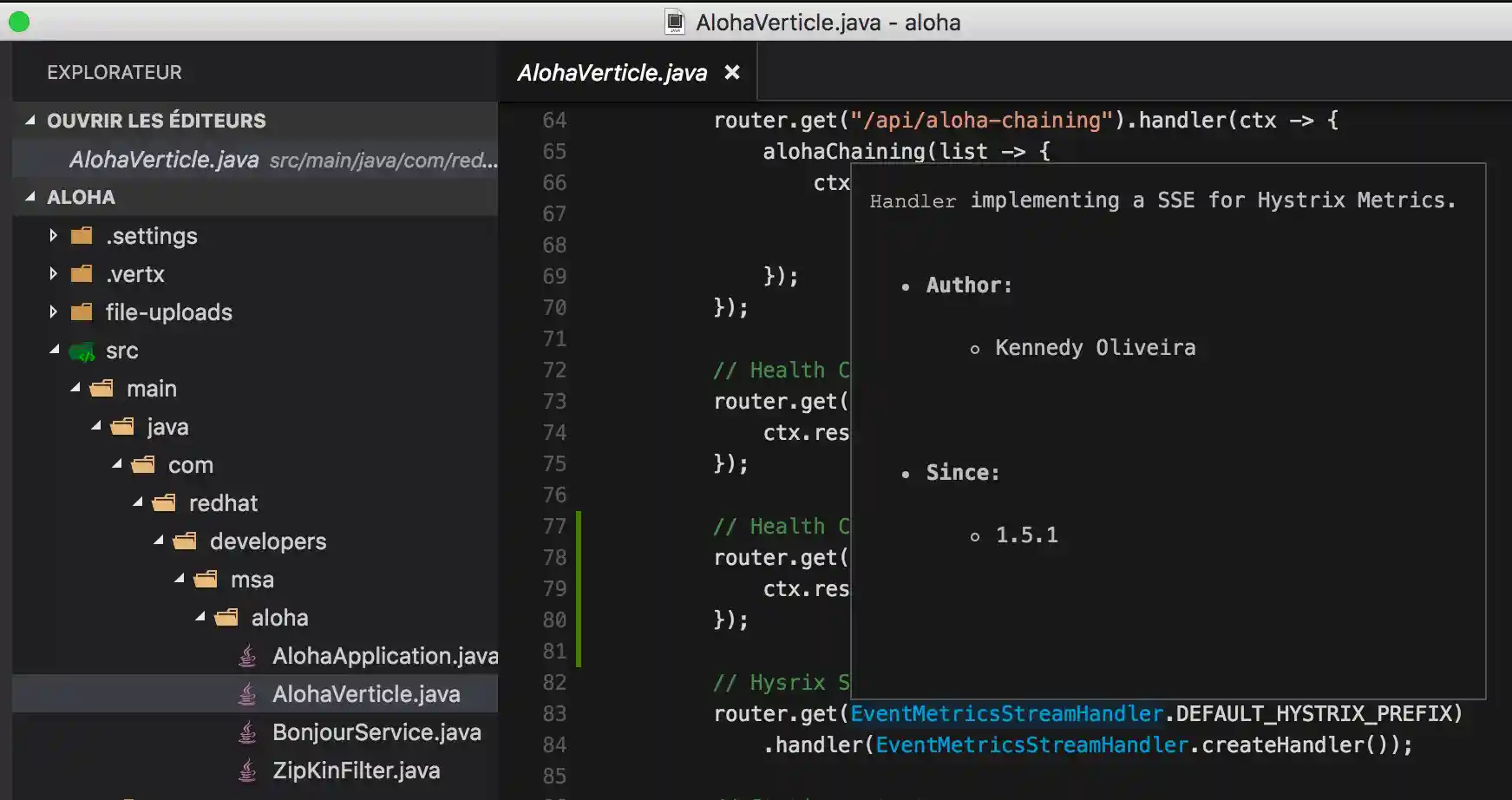Click the green change marker beside line 78
Viewport: 1512px width, 800px height.
click(x=579, y=557)
